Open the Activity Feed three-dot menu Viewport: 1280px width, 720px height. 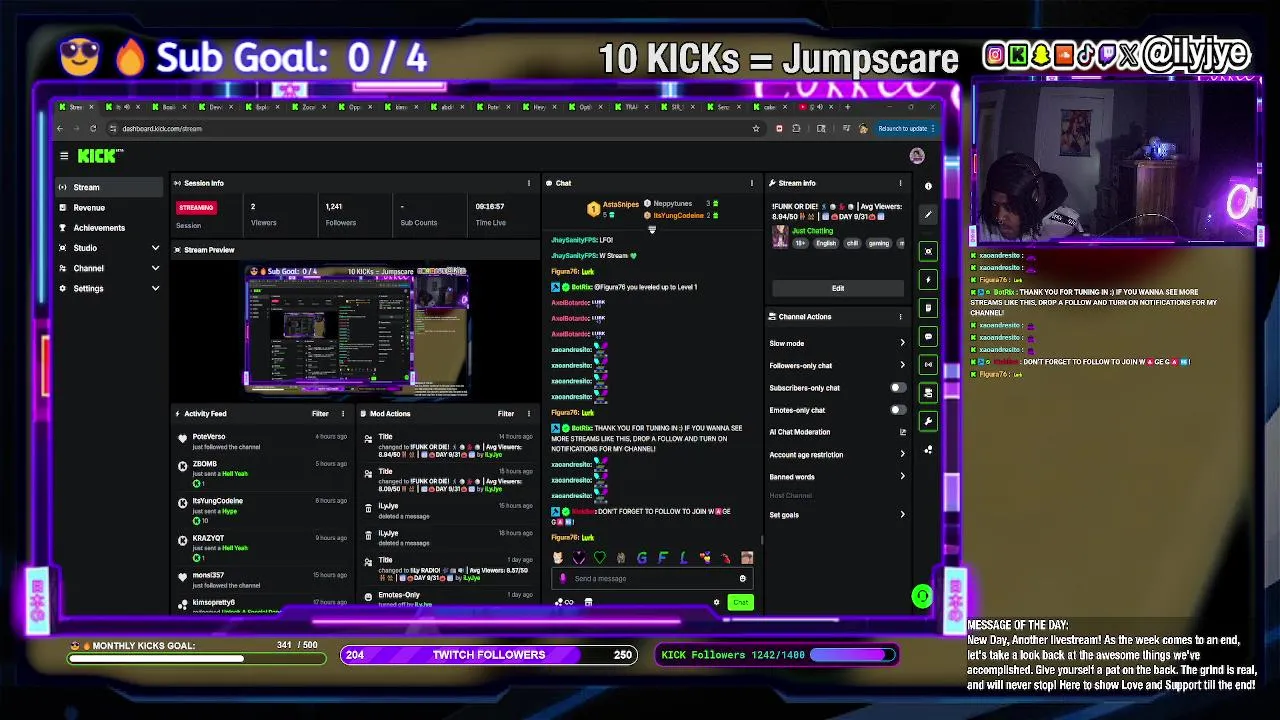[343, 414]
